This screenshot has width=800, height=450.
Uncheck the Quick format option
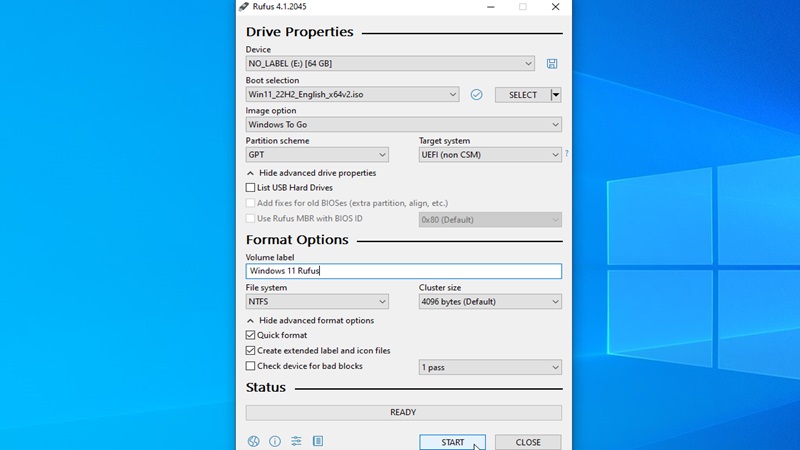coord(251,335)
